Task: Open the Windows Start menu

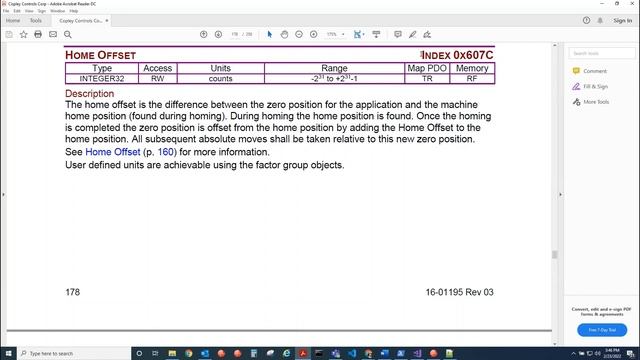Action: 8,353
